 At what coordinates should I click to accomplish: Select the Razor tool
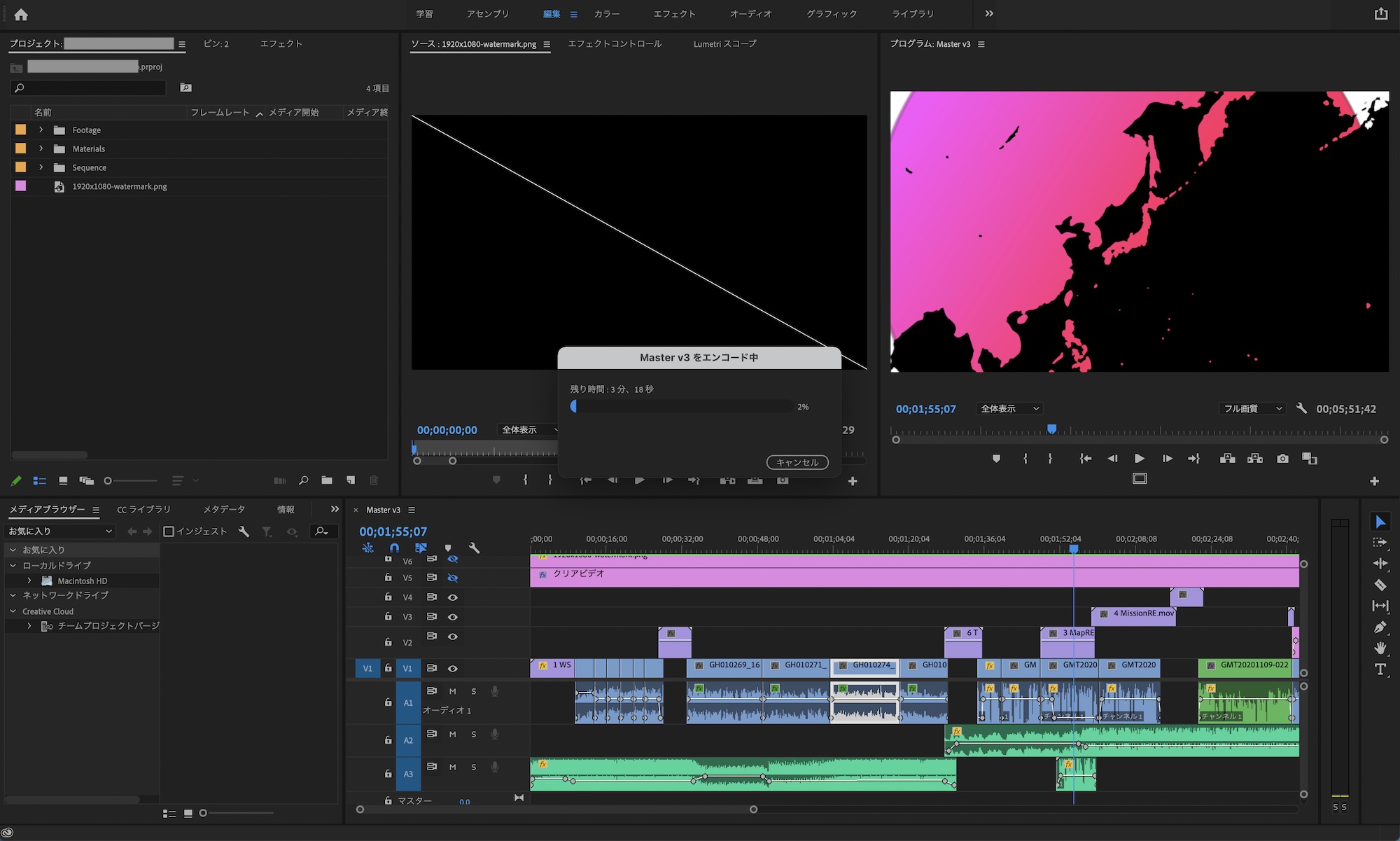pyautogui.click(x=1380, y=585)
